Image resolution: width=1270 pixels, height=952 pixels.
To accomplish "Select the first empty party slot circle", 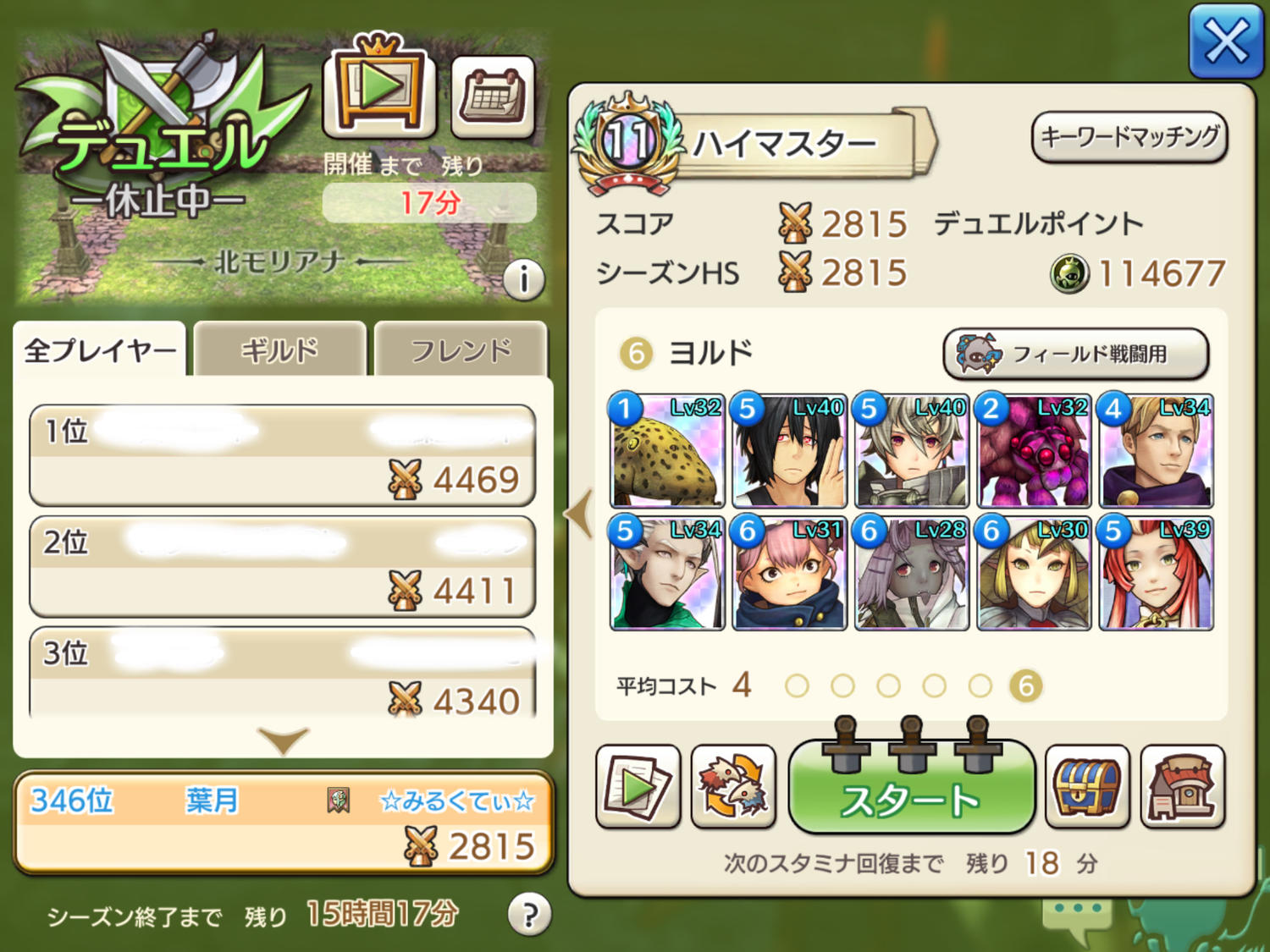I will click(x=797, y=685).
